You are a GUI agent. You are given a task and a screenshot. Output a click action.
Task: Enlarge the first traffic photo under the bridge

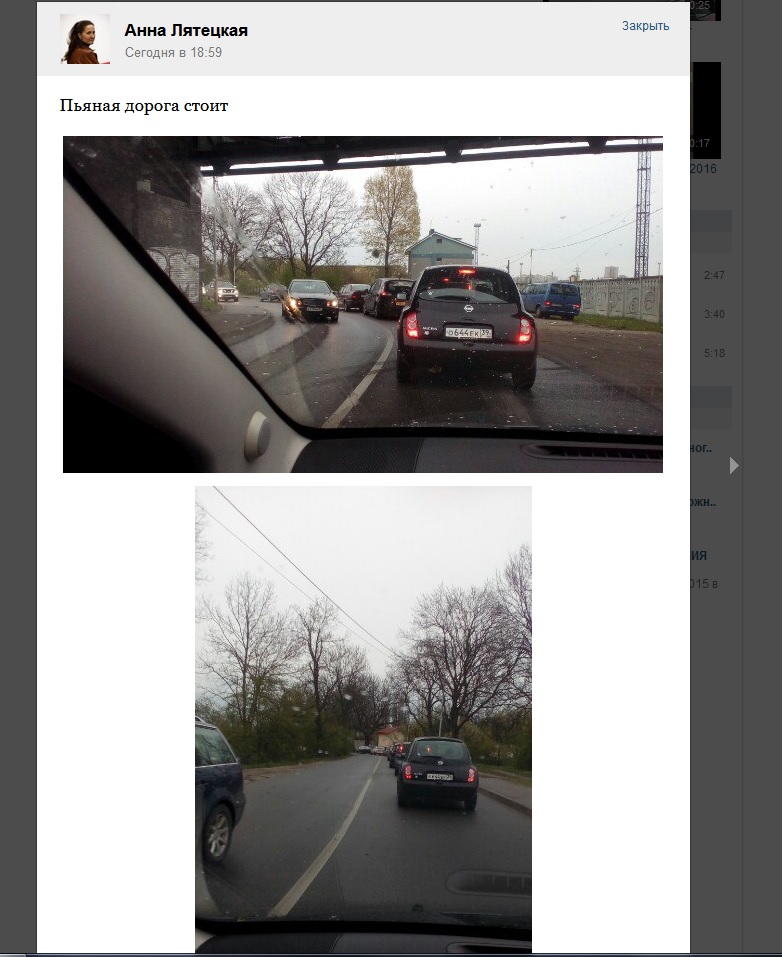pyautogui.click(x=363, y=304)
